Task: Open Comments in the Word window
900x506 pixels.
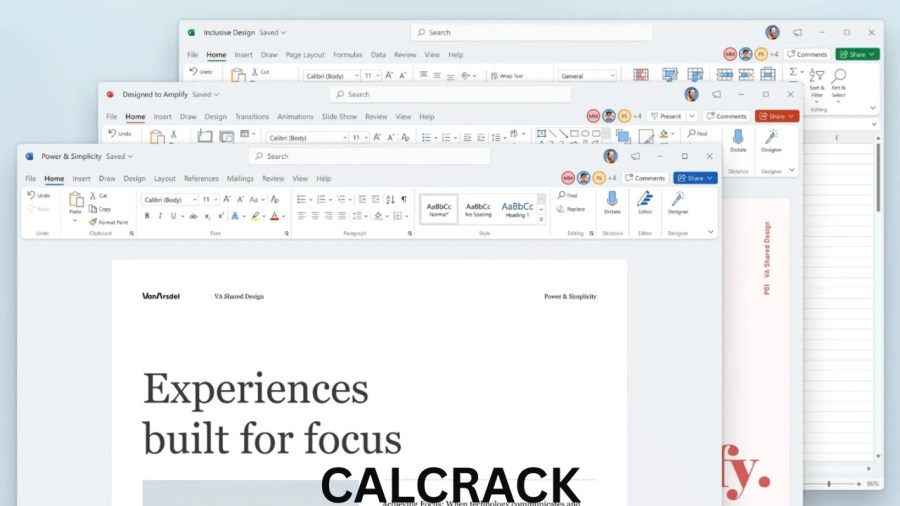Action: (645, 178)
